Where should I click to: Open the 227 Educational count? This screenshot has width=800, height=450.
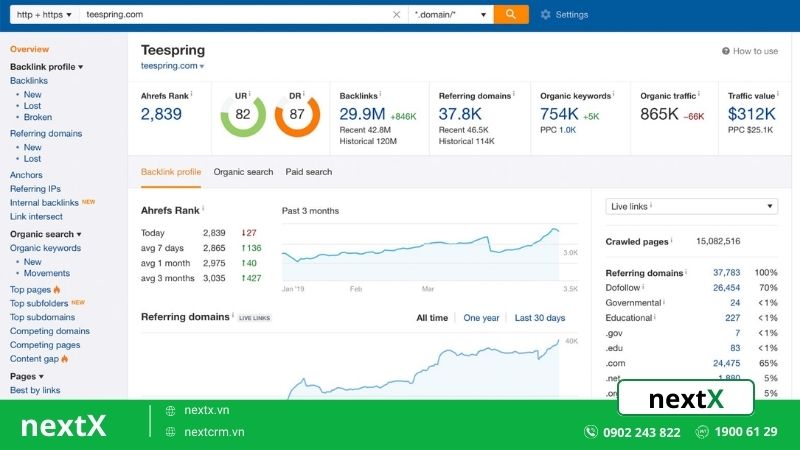[732, 318]
